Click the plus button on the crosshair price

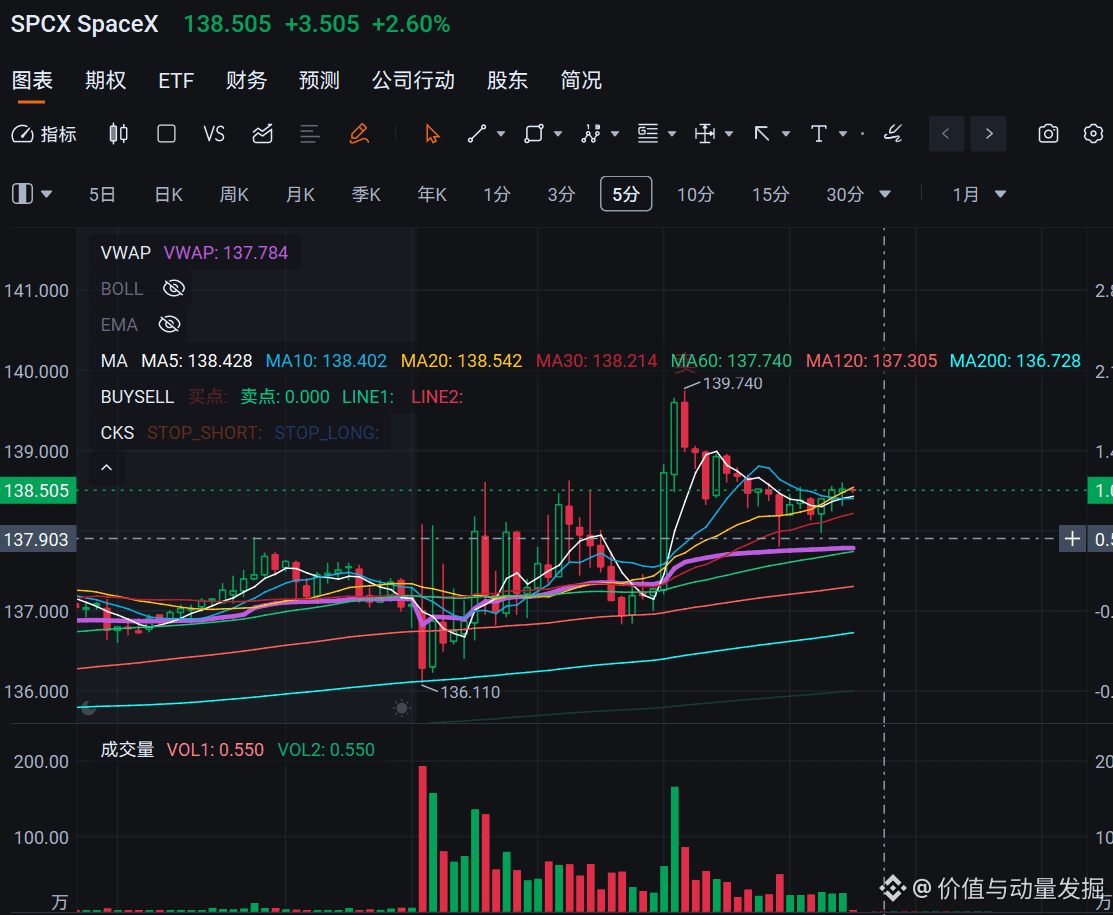click(1072, 539)
